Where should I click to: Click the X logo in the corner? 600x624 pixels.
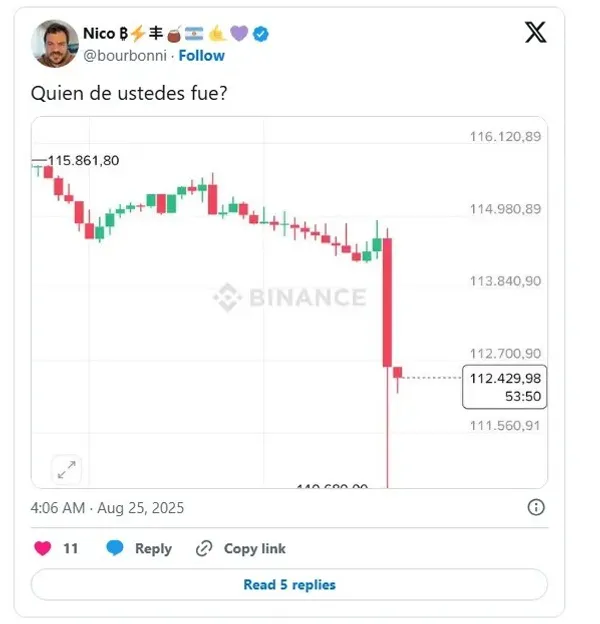(x=536, y=32)
